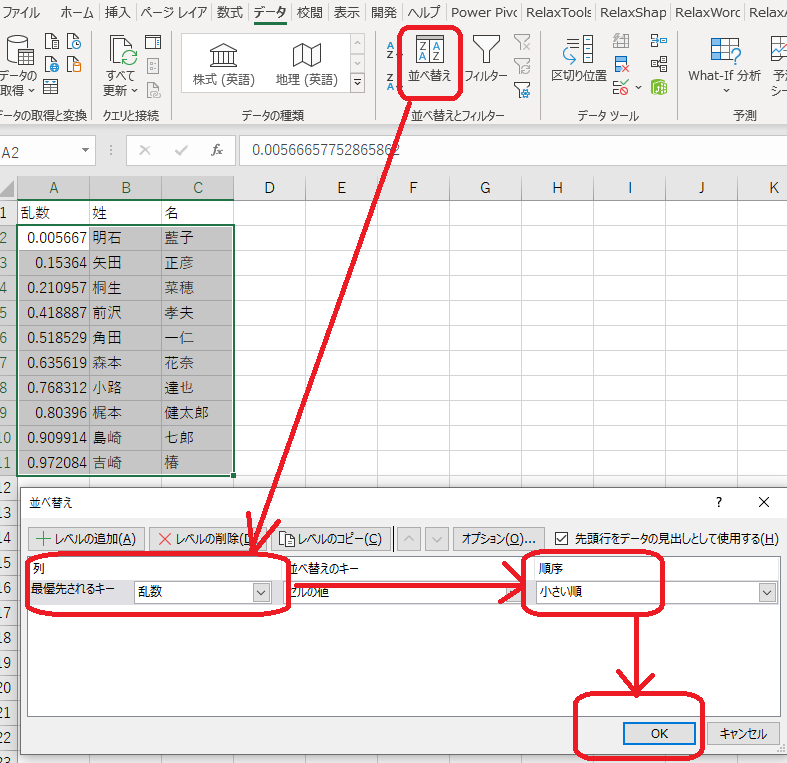Open the 区切り位置 text-to-columns tool
The image size is (787, 763).
click(x=579, y=57)
